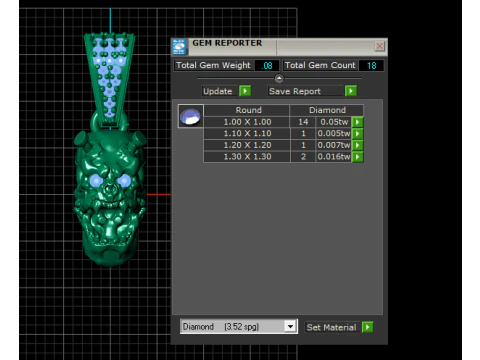This screenshot has width=480, height=360.
Task: Close the Gem Reporter window
Action: pos(379,46)
